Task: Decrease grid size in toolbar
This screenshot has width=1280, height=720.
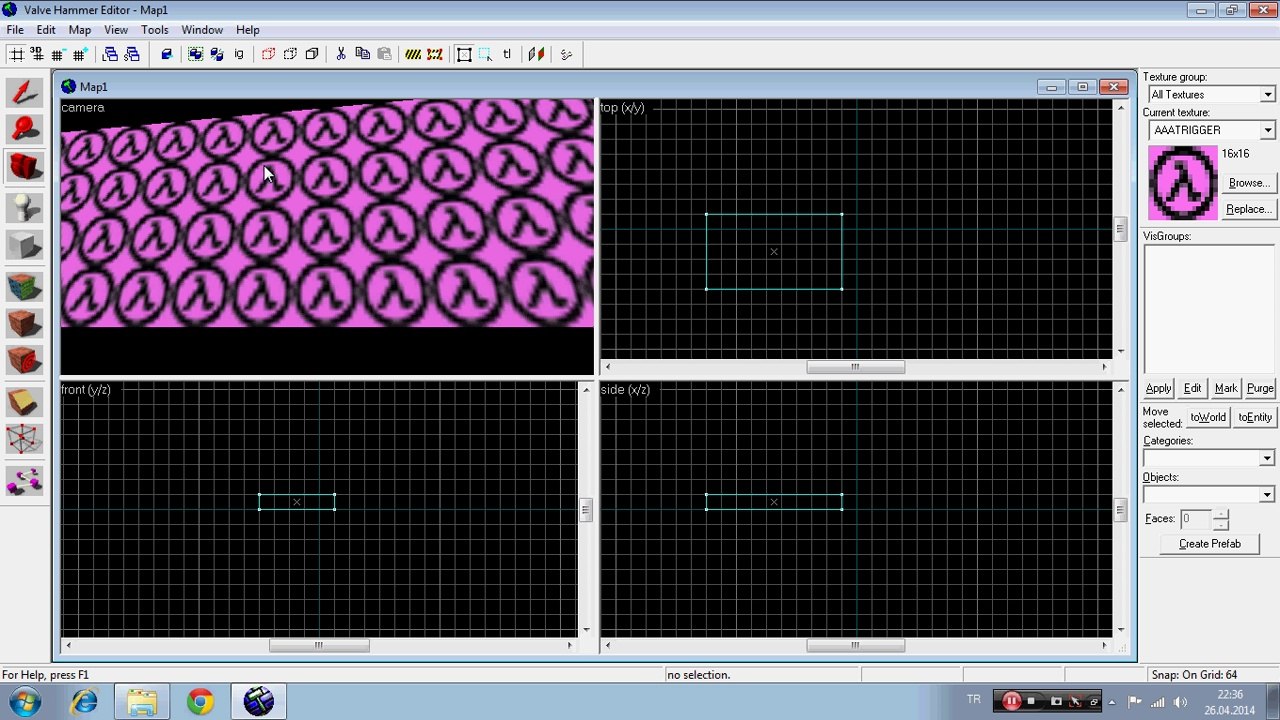Action: pos(58,54)
